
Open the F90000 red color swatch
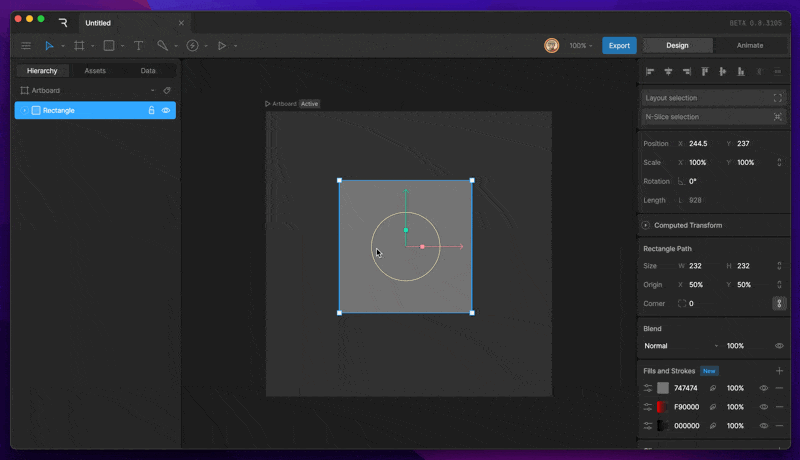[x=662, y=407]
